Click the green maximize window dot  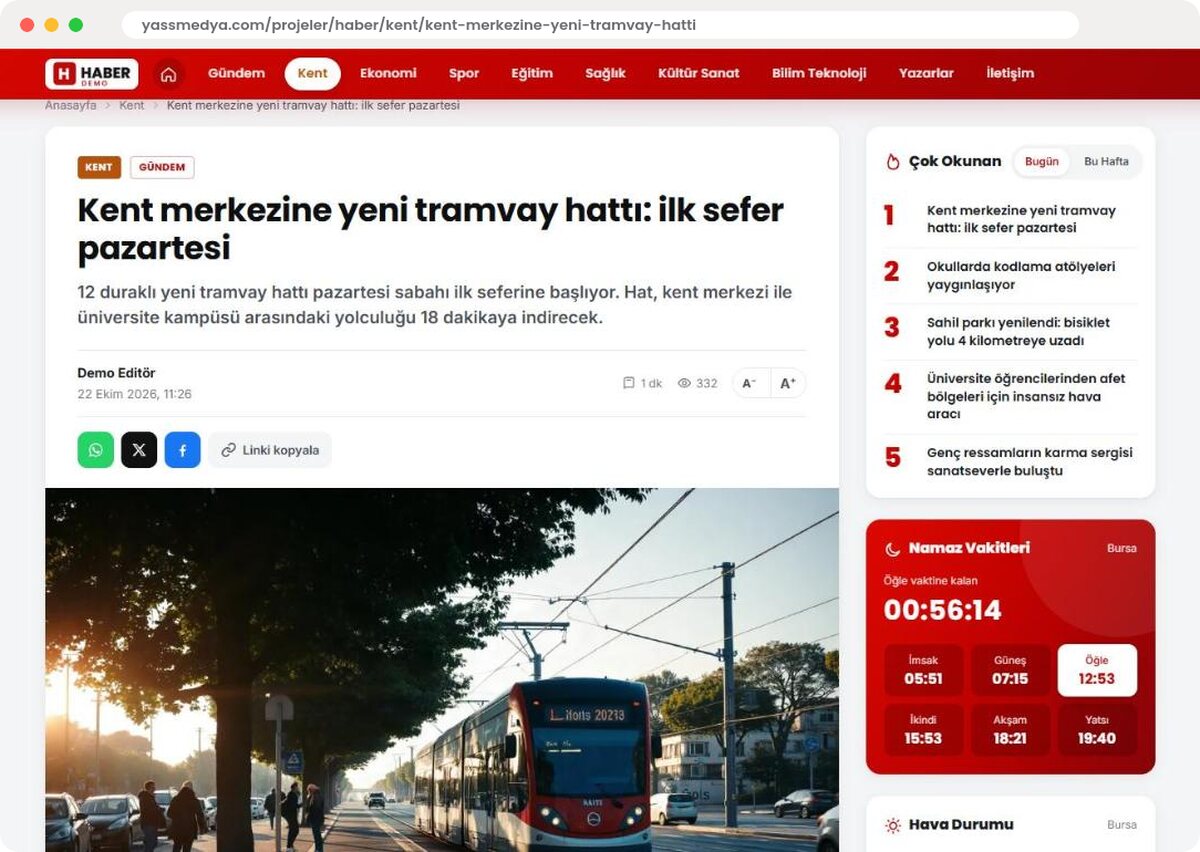tap(76, 25)
